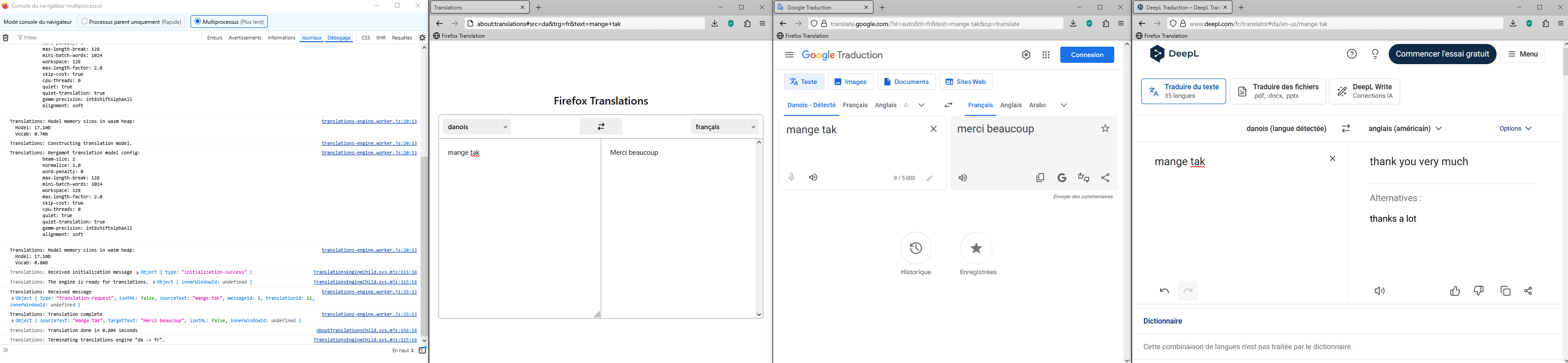The width and height of the screenshot is (1568, 363).
Task: Open 'AboutTranslationsChild.sys.mjs:156:18' source link
Action: click(367, 331)
